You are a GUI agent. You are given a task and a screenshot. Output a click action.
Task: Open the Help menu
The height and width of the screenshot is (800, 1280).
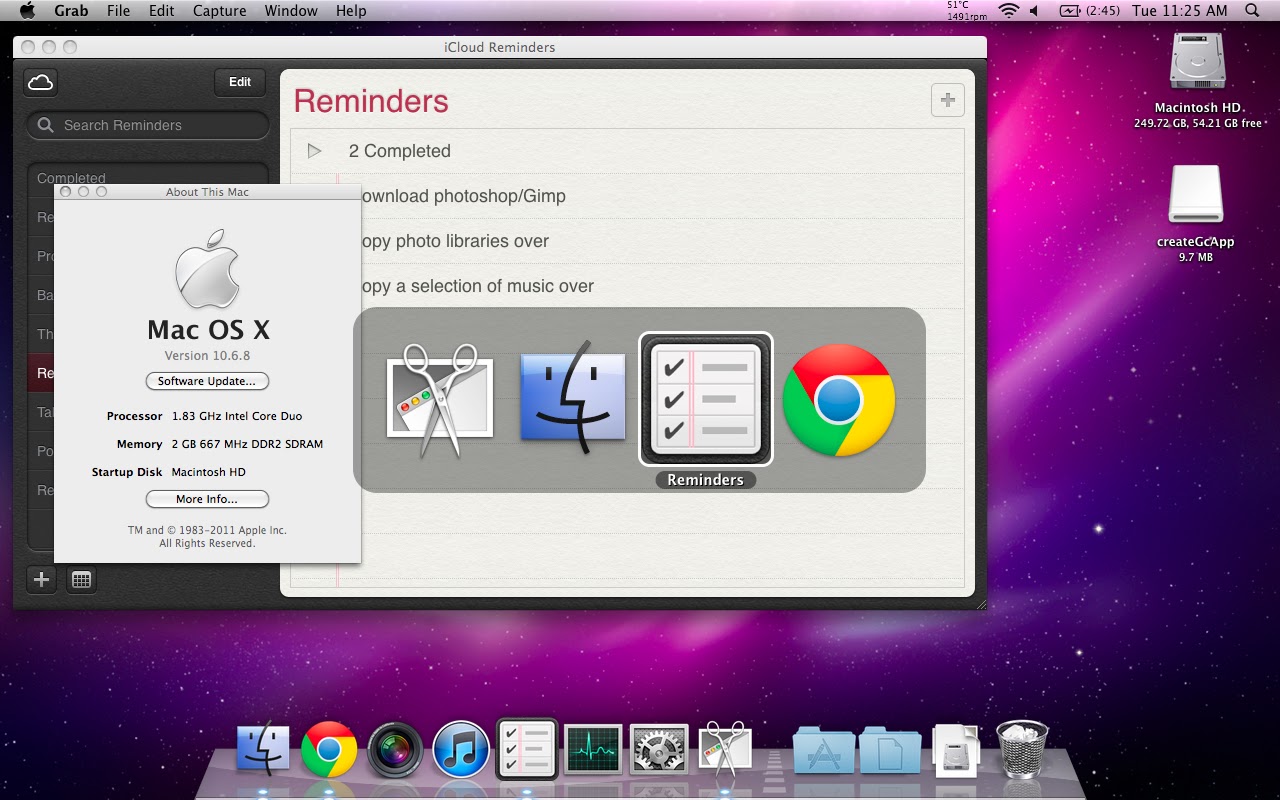[351, 11]
